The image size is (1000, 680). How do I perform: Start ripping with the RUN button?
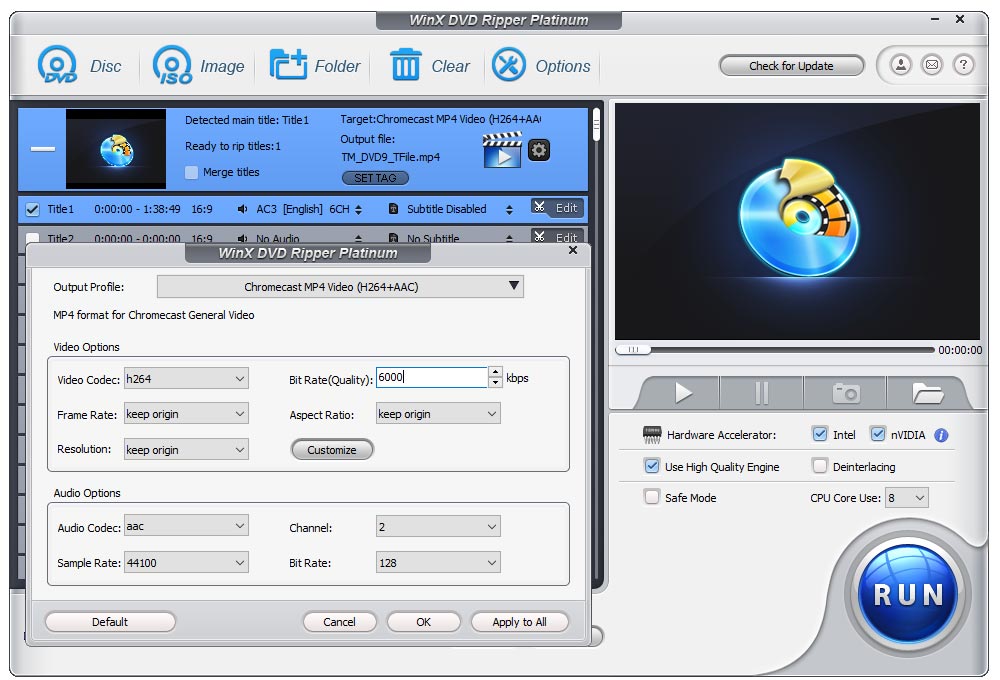pos(908,594)
